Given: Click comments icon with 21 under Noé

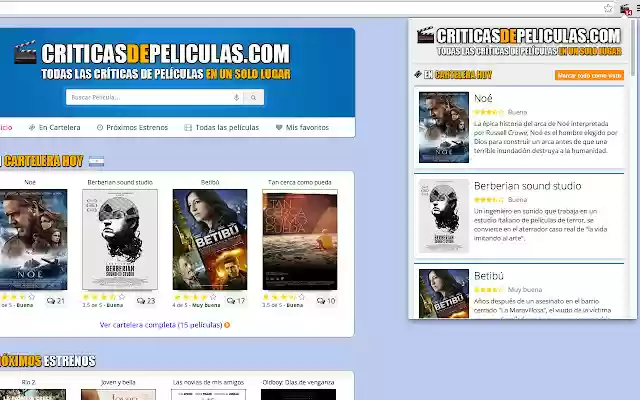Looking at the screenshot, I should [x=51, y=301].
